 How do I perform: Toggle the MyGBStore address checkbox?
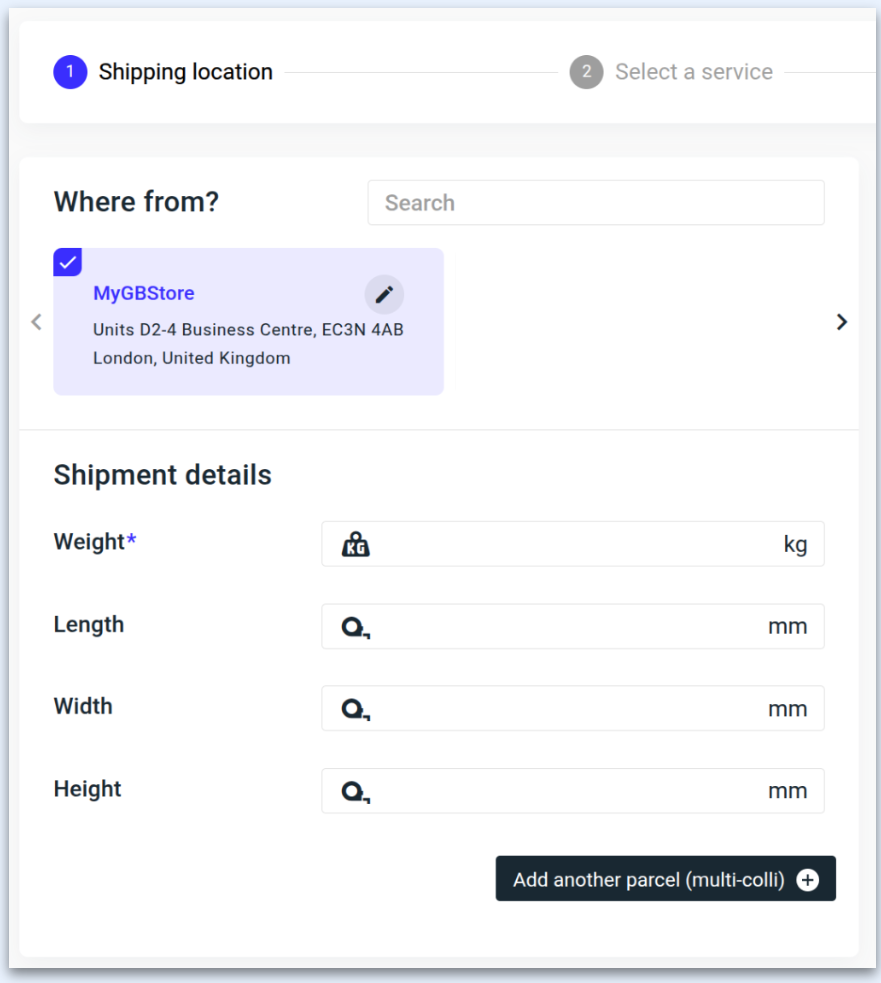[68, 262]
